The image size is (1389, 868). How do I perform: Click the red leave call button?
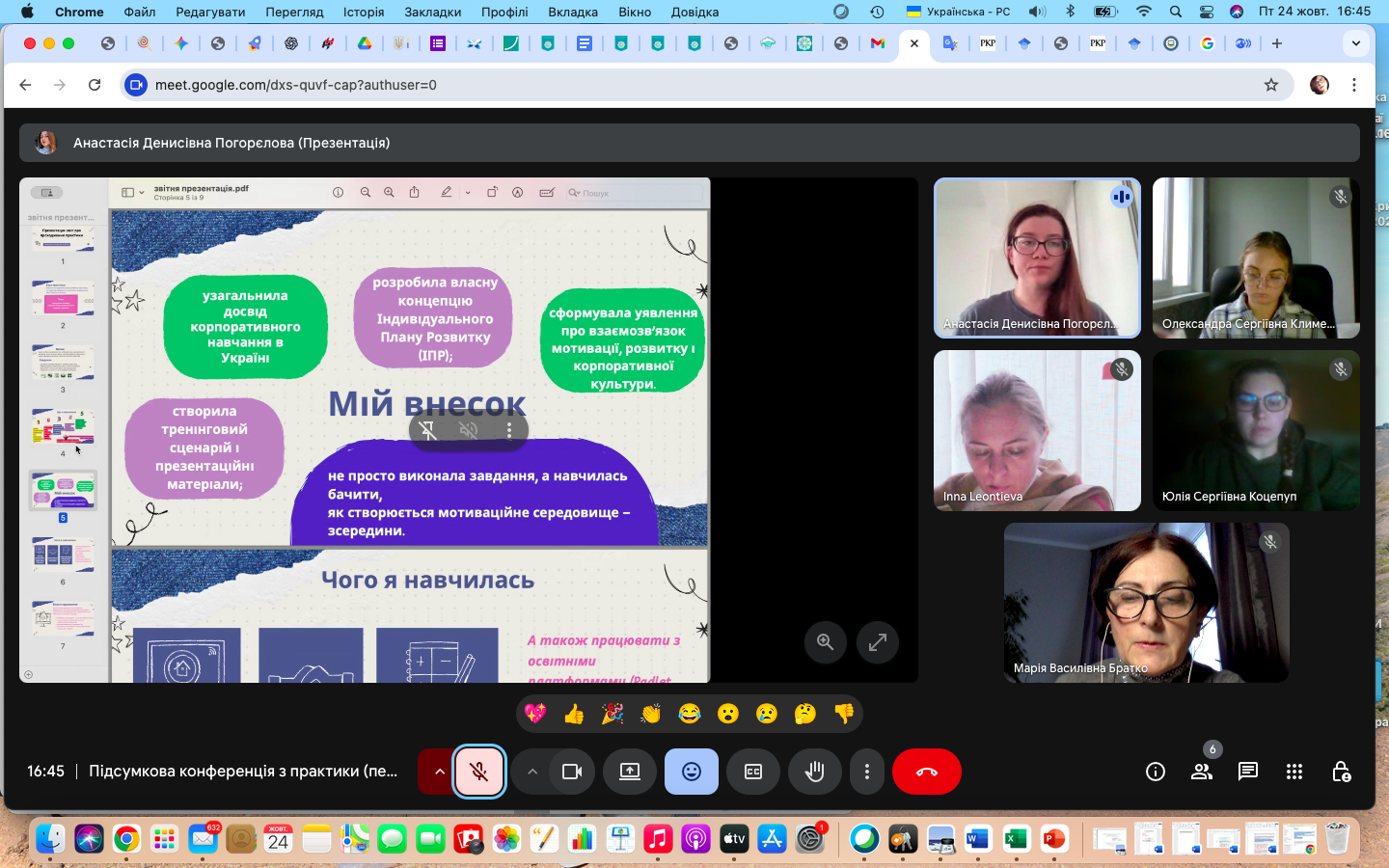[926, 772]
